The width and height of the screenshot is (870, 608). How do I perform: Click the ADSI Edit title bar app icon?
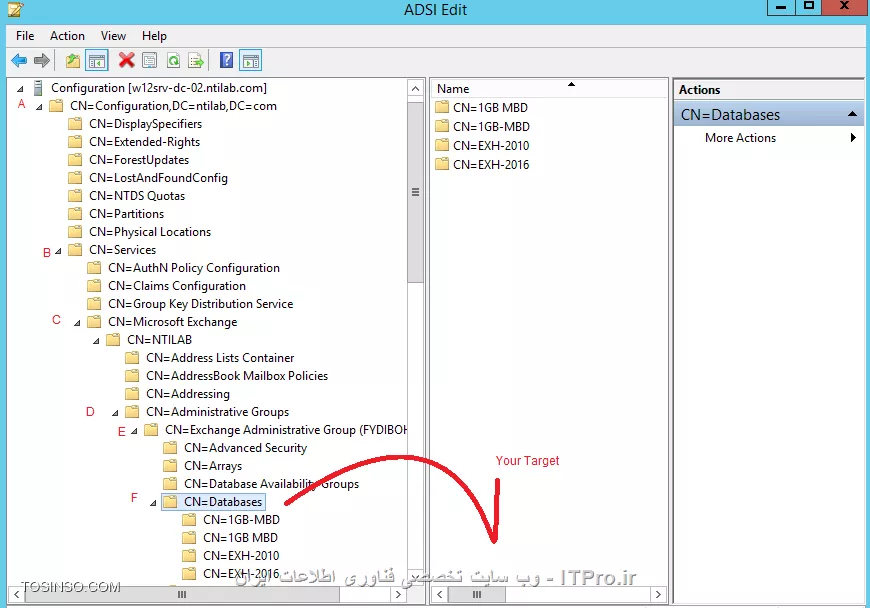16,9
